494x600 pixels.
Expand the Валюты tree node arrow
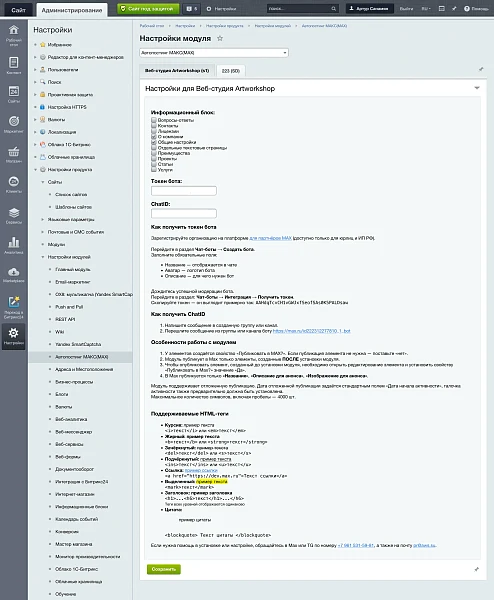35,120
